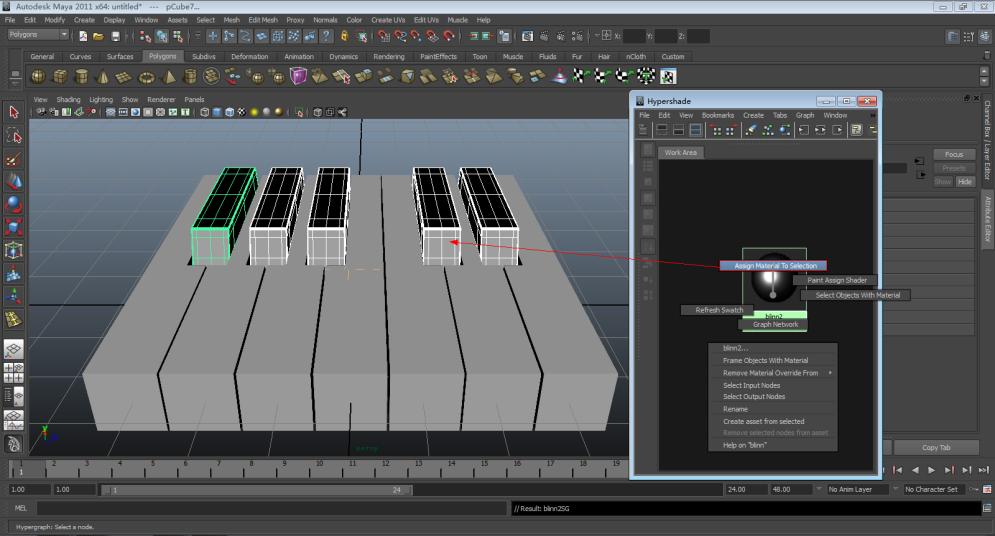Click the save scene icon
The image size is (995, 536).
(x=117, y=36)
